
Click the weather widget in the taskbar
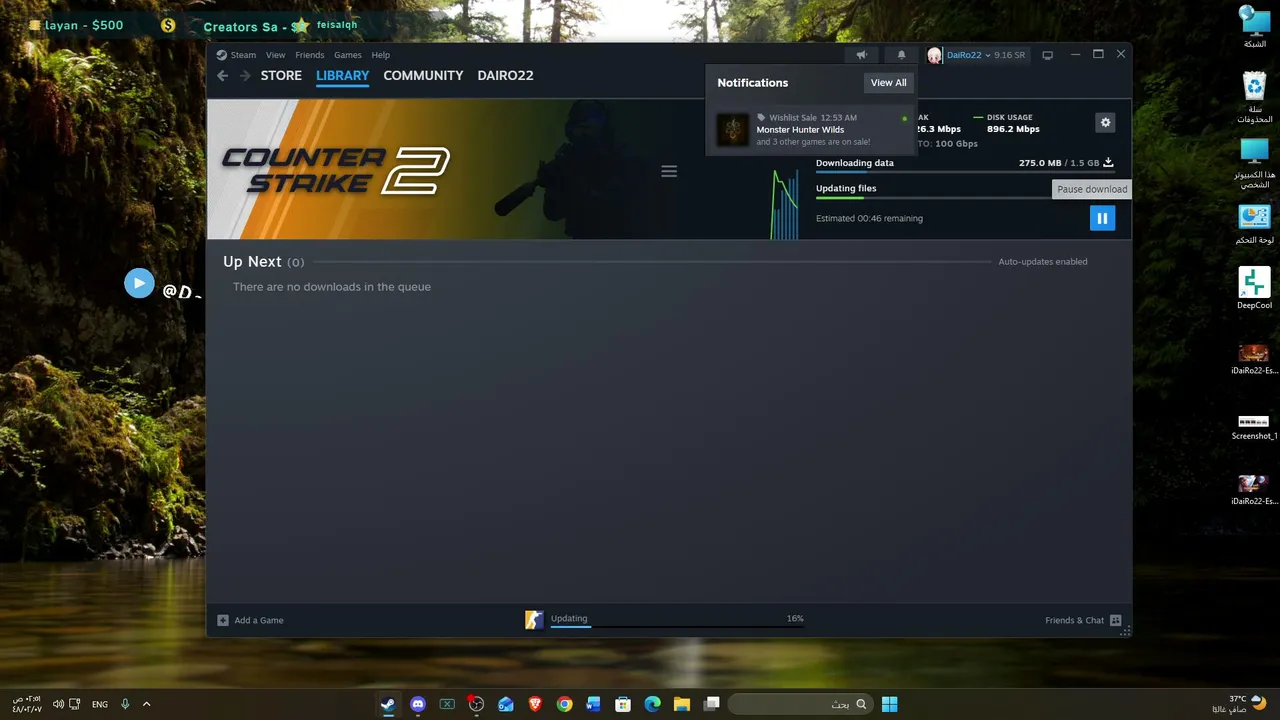(x=1240, y=704)
